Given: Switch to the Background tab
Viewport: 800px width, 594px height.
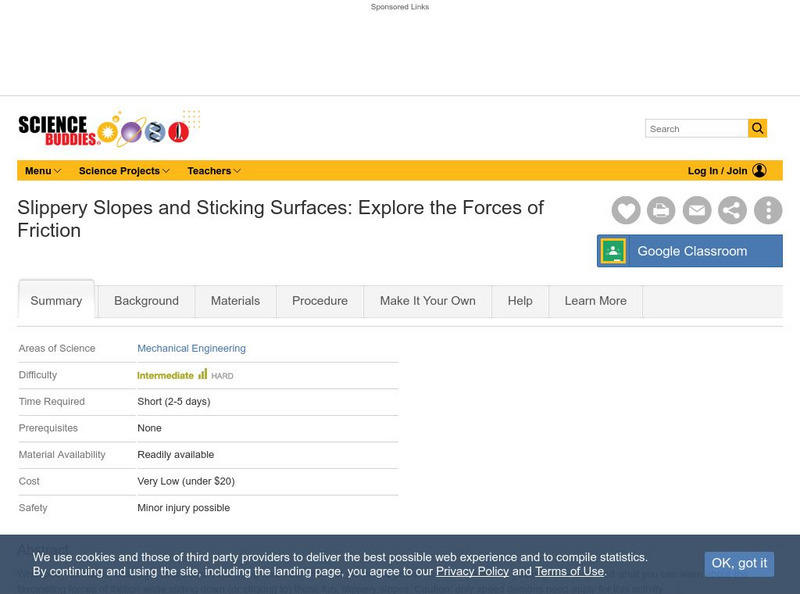Looking at the screenshot, I should (146, 301).
